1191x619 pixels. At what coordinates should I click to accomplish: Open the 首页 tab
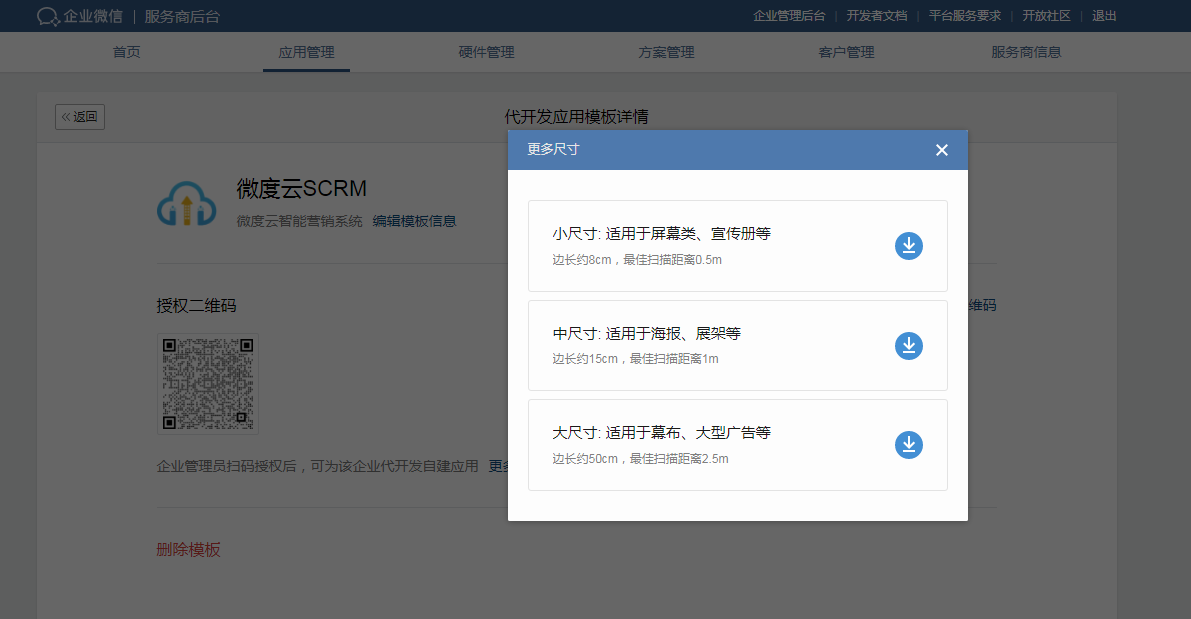click(x=126, y=52)
